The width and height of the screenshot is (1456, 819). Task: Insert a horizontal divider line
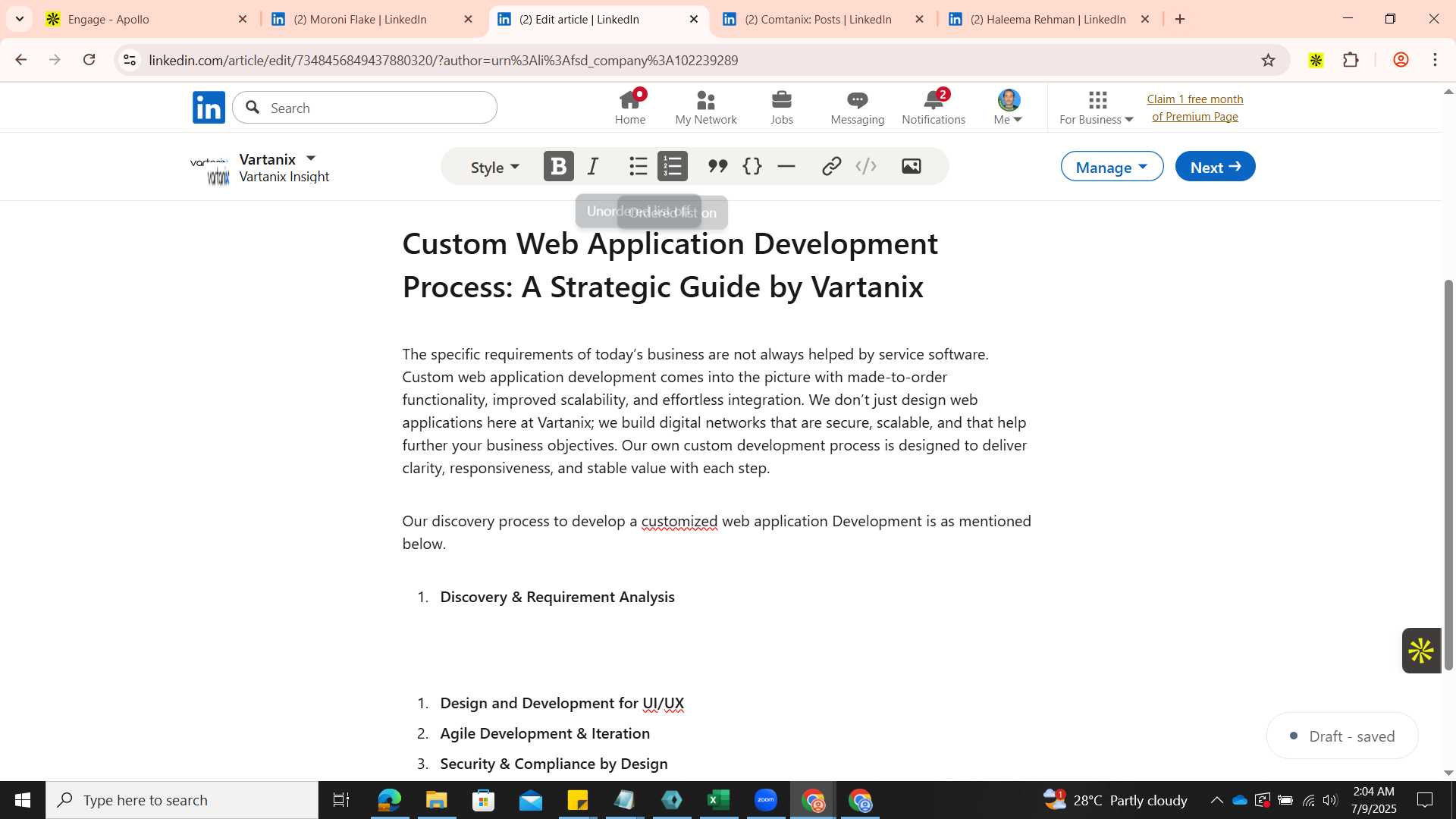[786, 166]
